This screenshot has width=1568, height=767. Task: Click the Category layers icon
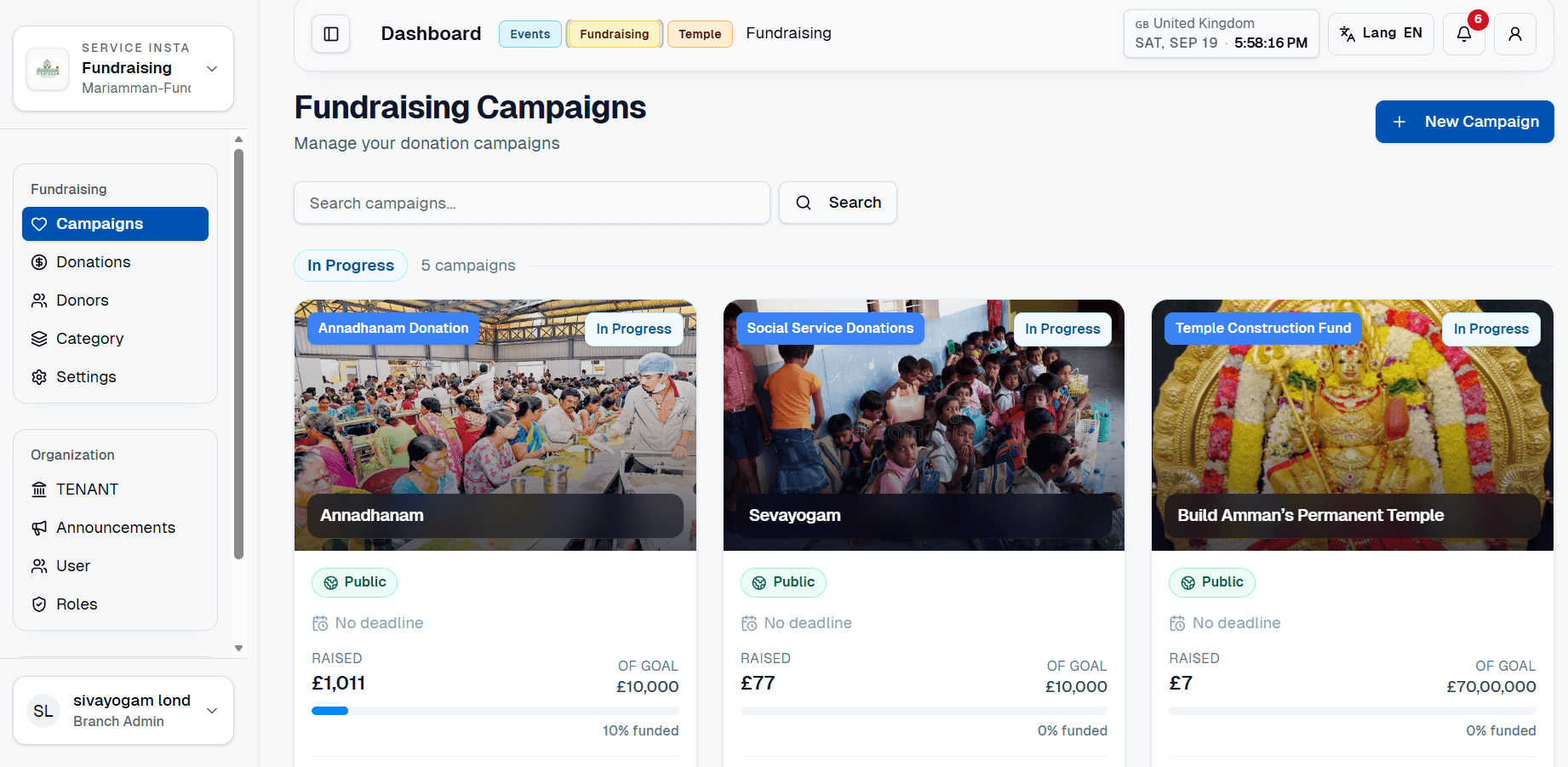point(39,339)
